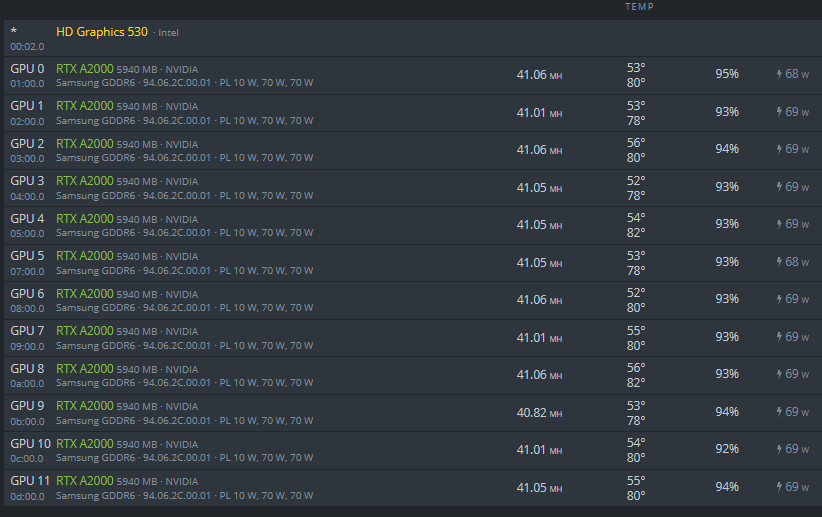Select the GPU 8 row label
The height and width of the screenshot is (517, 822).
(27, 369)
